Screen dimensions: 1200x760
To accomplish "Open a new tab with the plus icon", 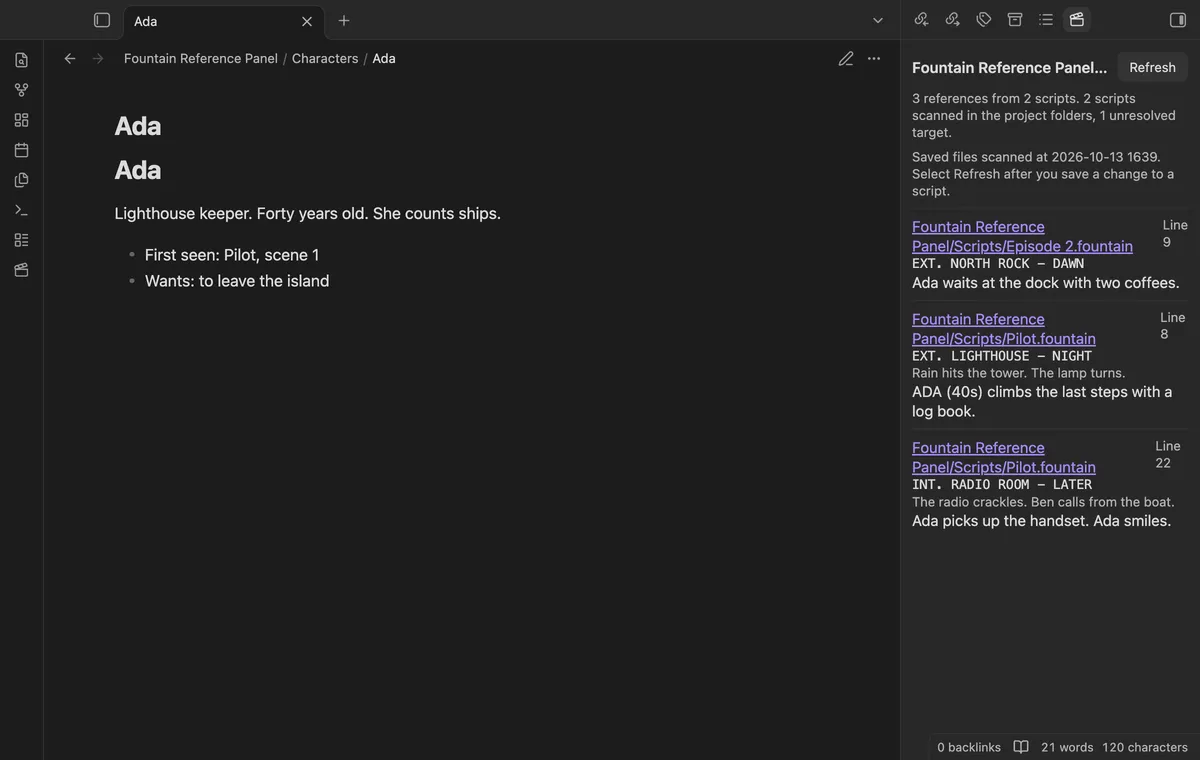I will click(x=344, y=21).
